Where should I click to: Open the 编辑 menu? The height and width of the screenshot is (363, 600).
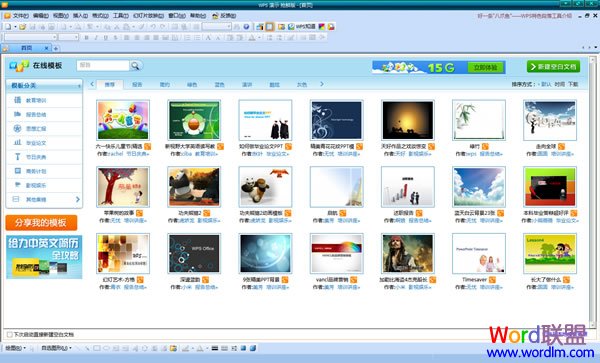point(41,16)
